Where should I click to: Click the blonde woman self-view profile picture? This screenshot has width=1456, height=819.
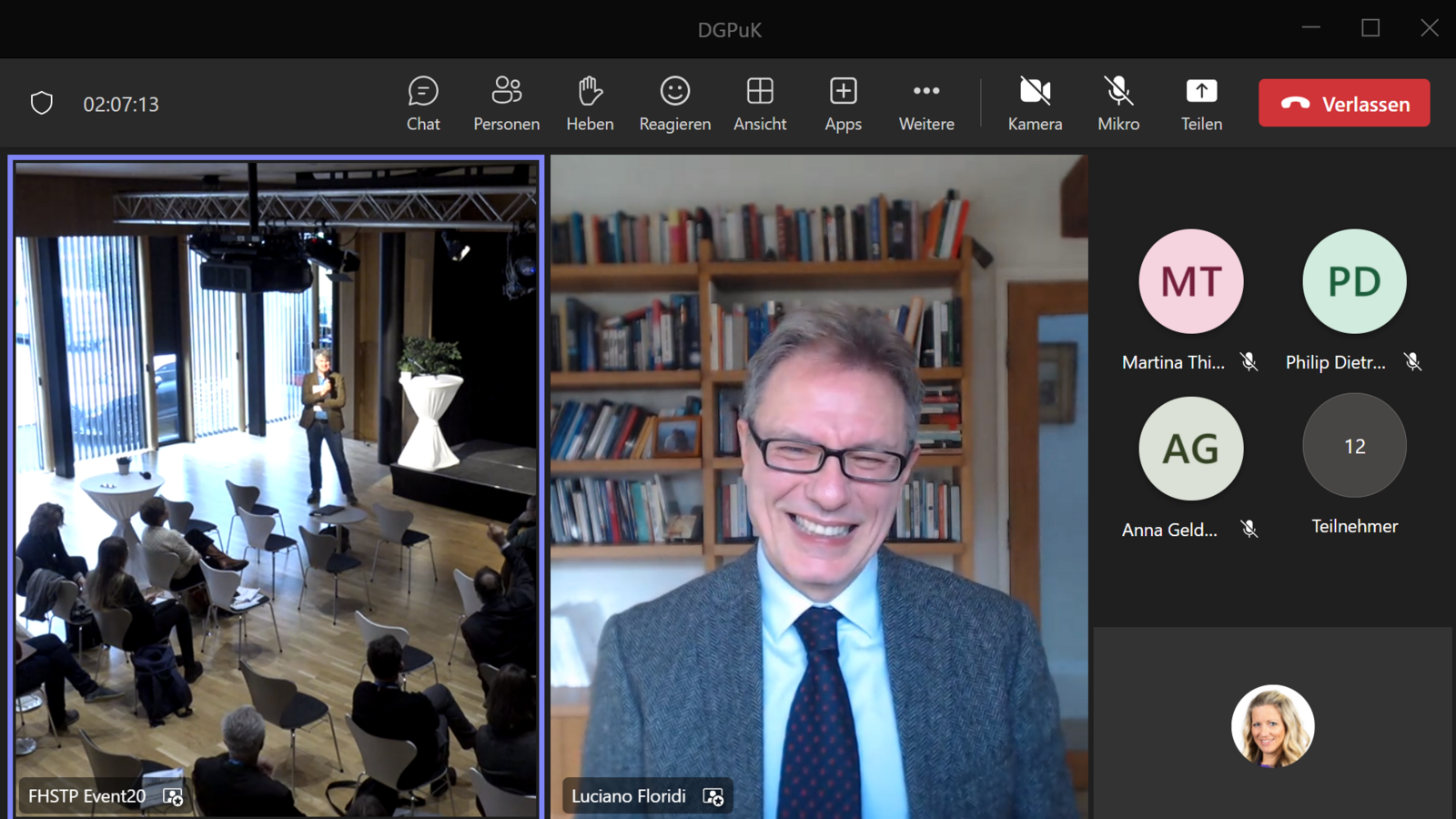[x=1272, y=726]
